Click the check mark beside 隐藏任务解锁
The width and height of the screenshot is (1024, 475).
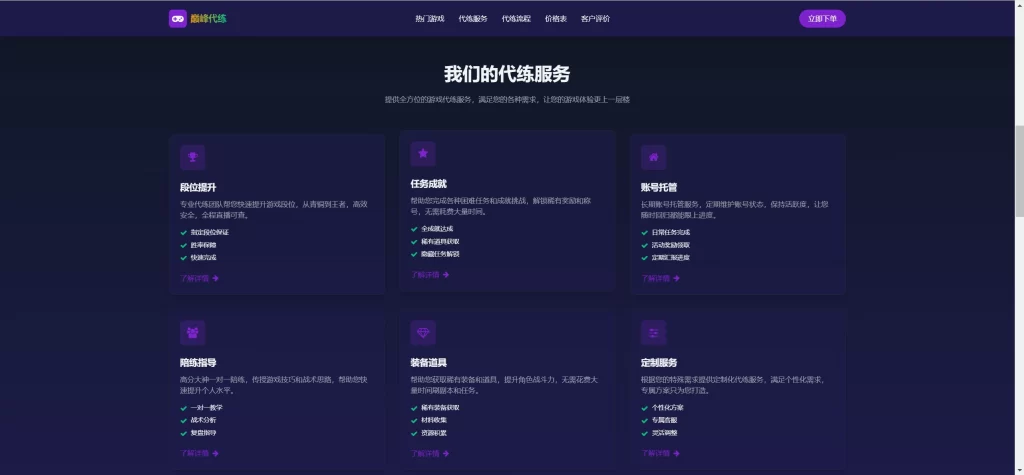tap(414, 254)
